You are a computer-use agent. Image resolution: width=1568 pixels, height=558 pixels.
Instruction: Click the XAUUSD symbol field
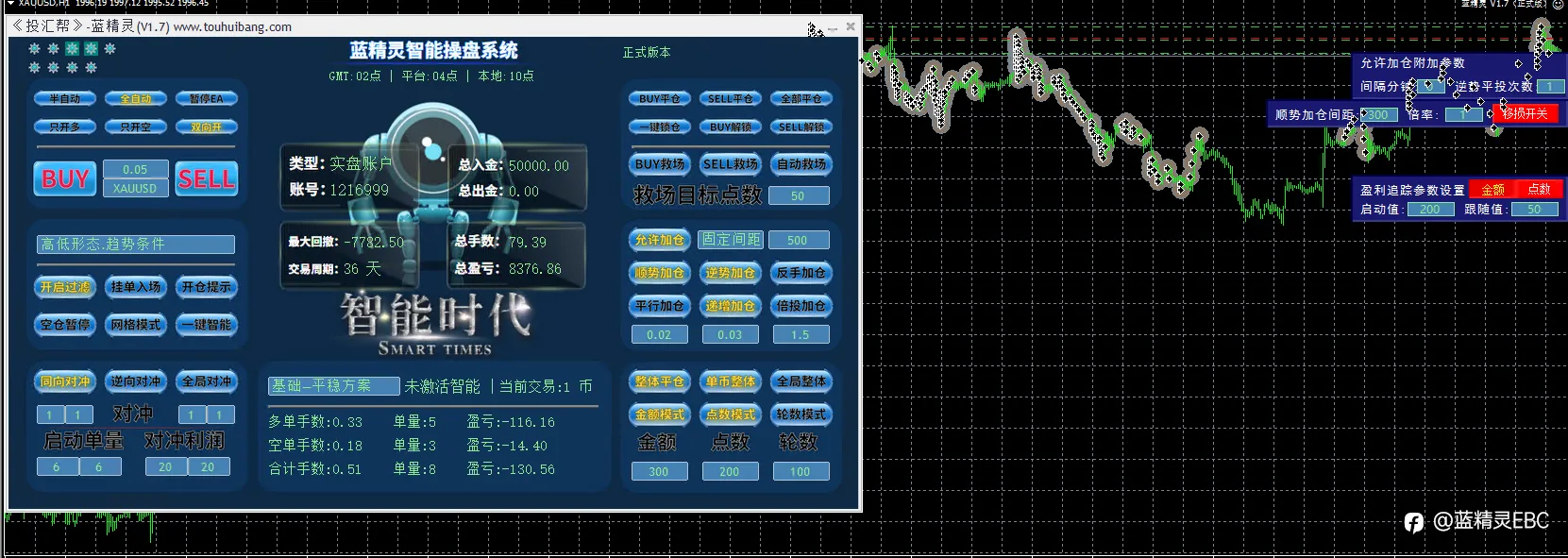tap(135, 188)
